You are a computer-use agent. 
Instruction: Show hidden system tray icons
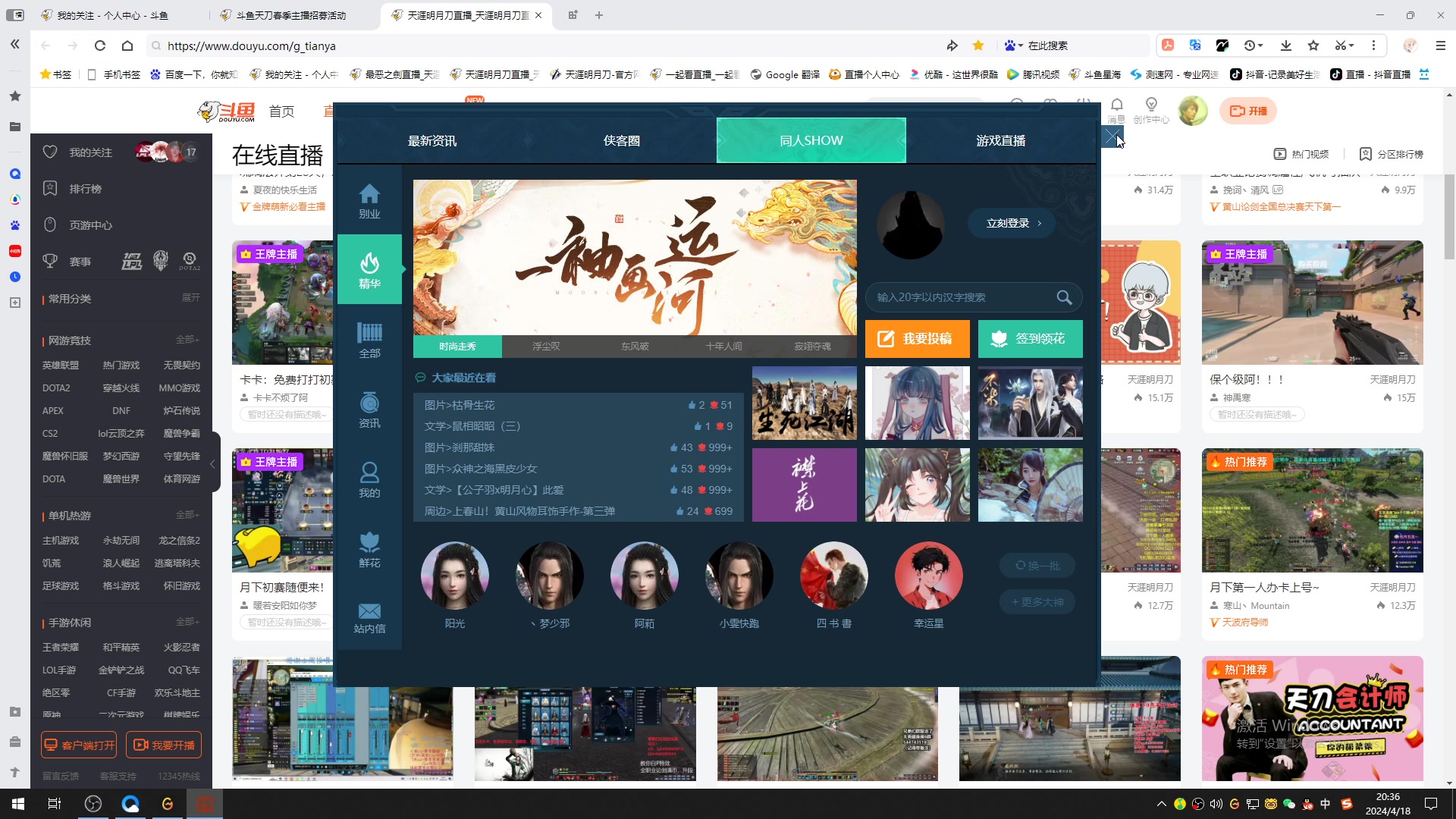(x=1161, y=804)
